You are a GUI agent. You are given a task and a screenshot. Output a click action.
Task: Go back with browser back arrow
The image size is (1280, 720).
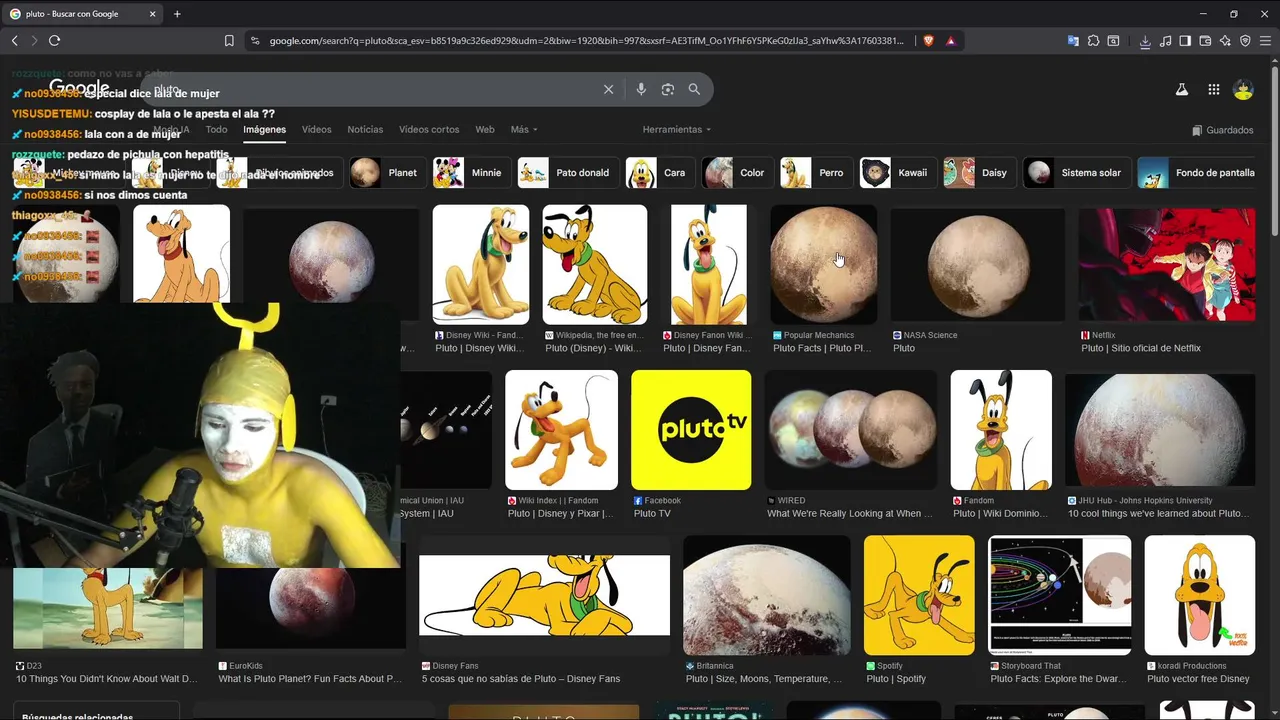point(14,40)
